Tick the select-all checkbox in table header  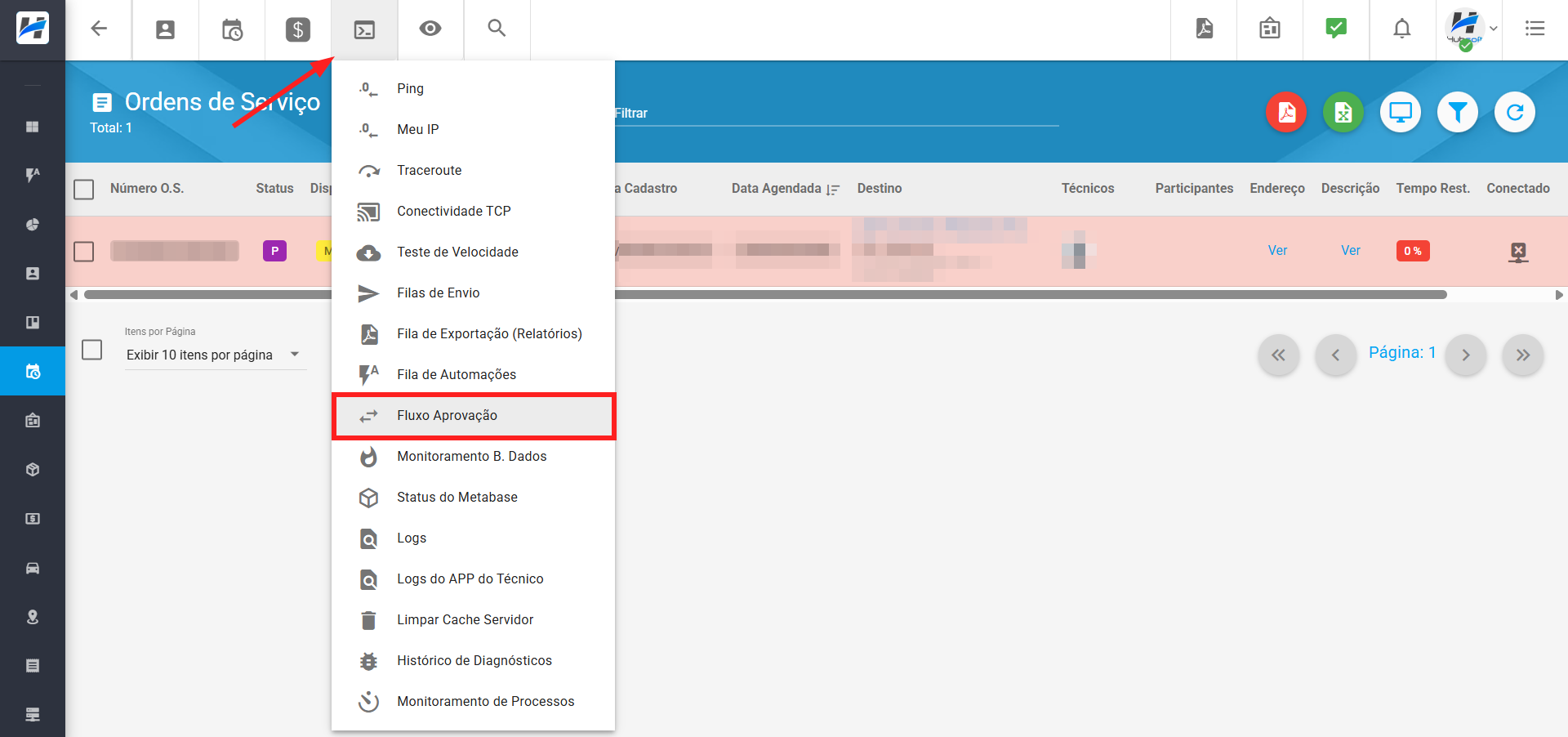tap(84, 190)
